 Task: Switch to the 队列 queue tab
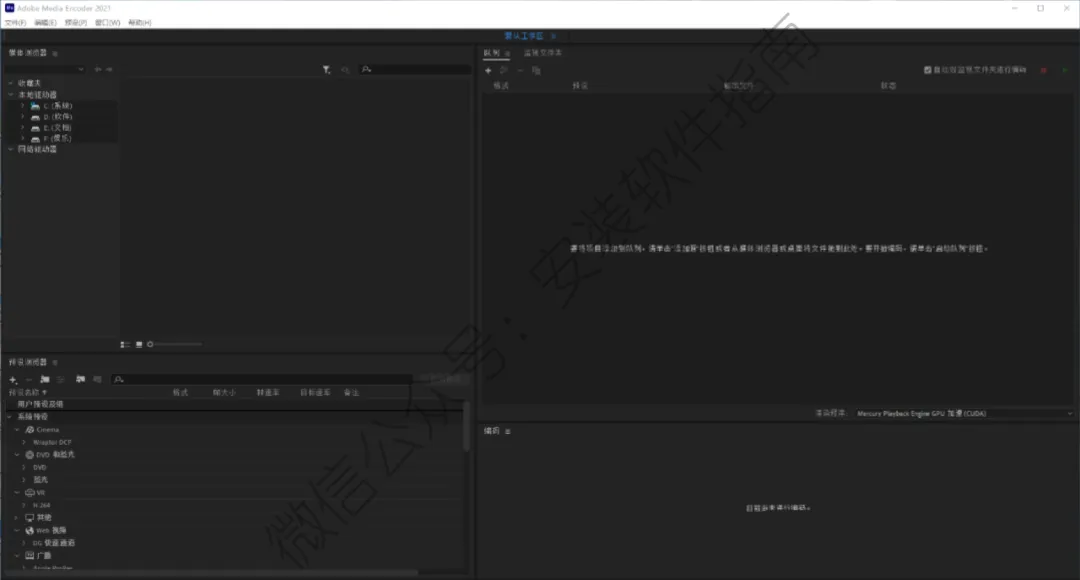492,53
